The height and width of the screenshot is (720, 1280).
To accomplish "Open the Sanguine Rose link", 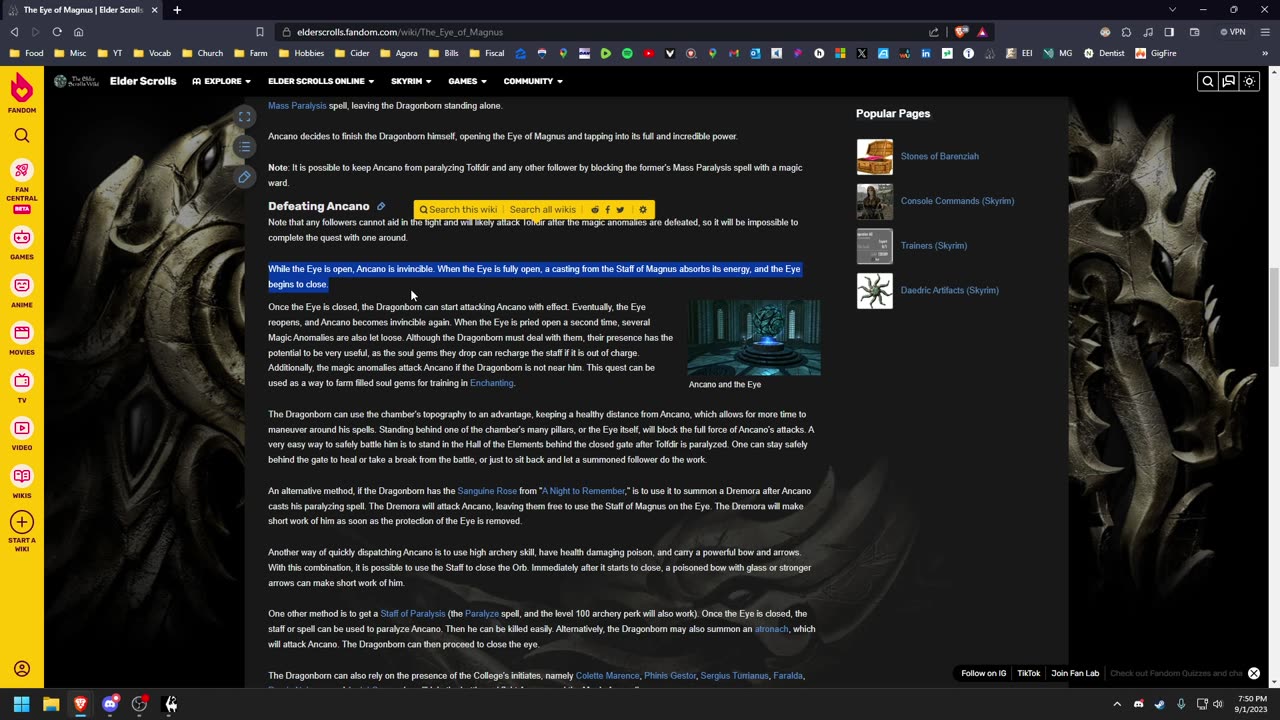I will [487, 491].
